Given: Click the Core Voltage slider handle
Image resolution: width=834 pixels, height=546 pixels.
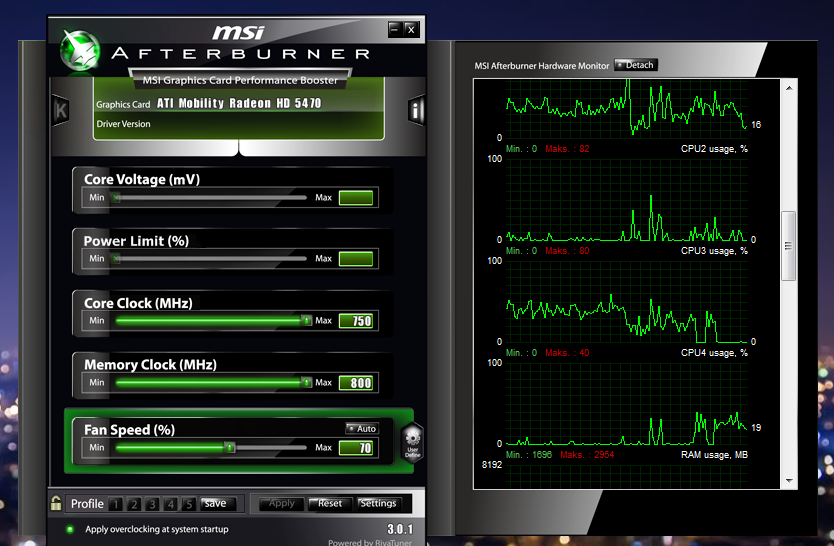Looking at the screenshot, I should pos(115,197).
